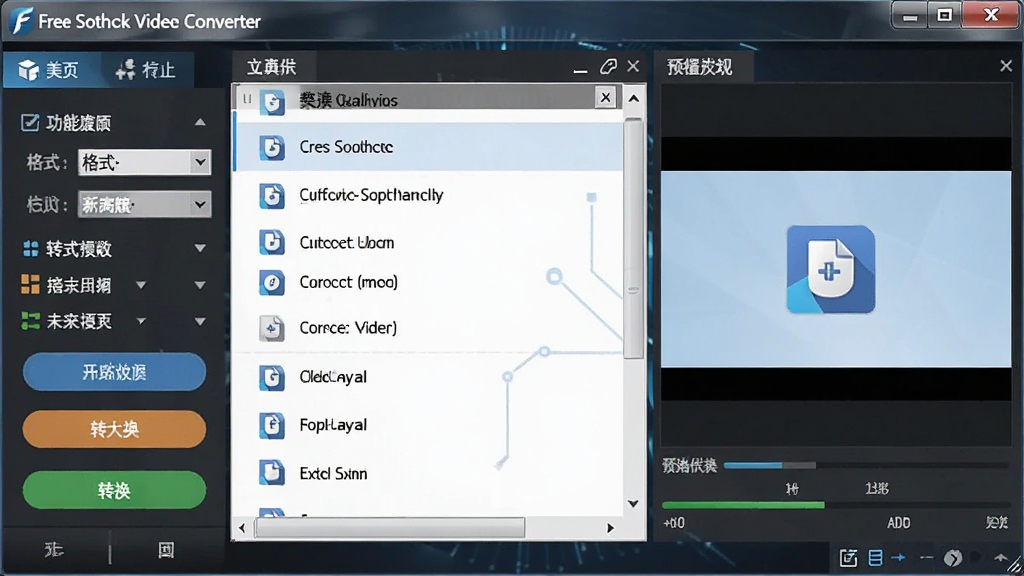Pop out the 立真供 panel
Screen dimensions: 1024x576
[x=608, y=67]
